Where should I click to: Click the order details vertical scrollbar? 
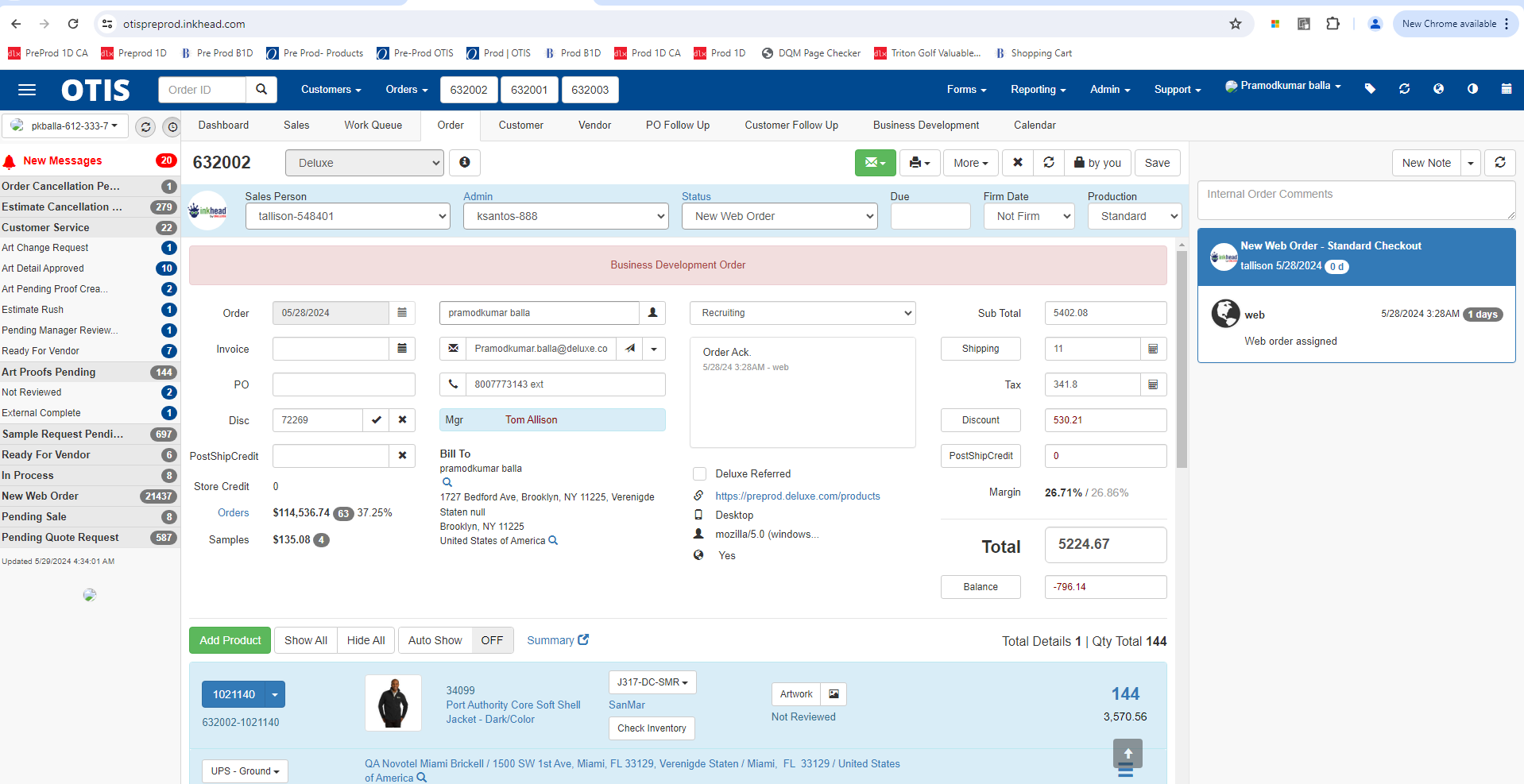[1182, 357]
